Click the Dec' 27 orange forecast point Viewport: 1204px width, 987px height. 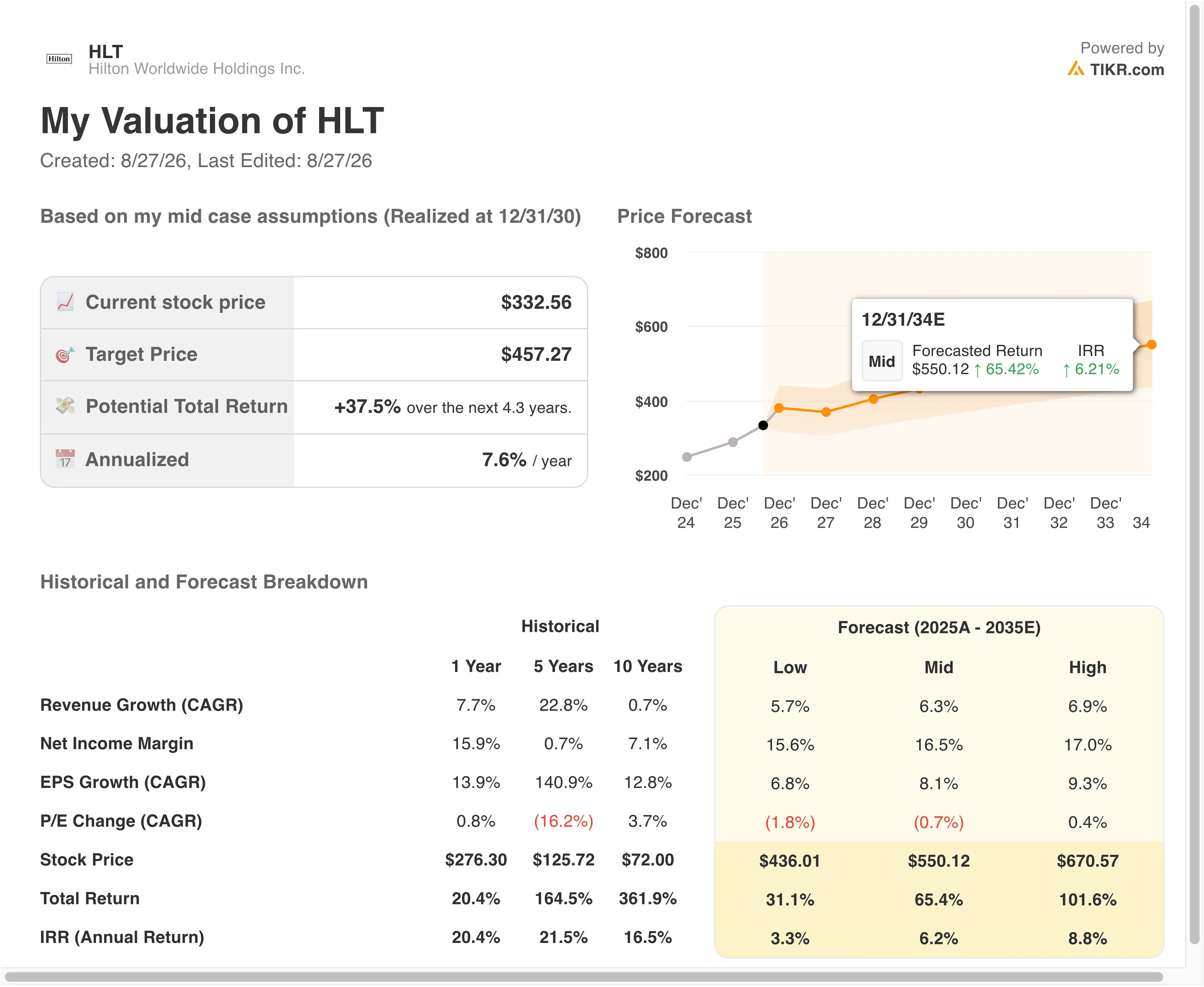[826, 412]
